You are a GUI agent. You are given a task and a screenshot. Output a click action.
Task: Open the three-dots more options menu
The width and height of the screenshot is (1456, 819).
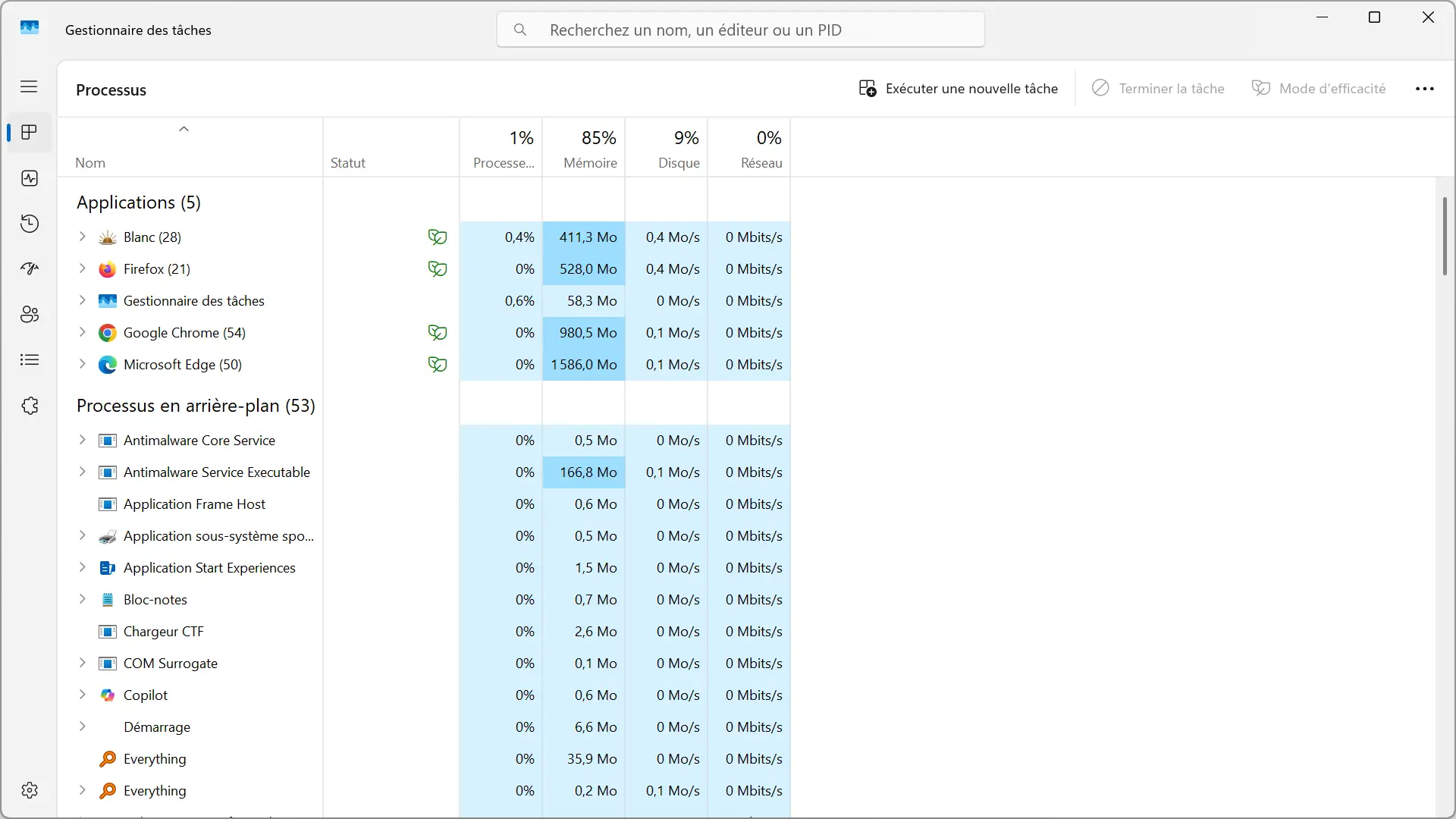coord(1425,89)
